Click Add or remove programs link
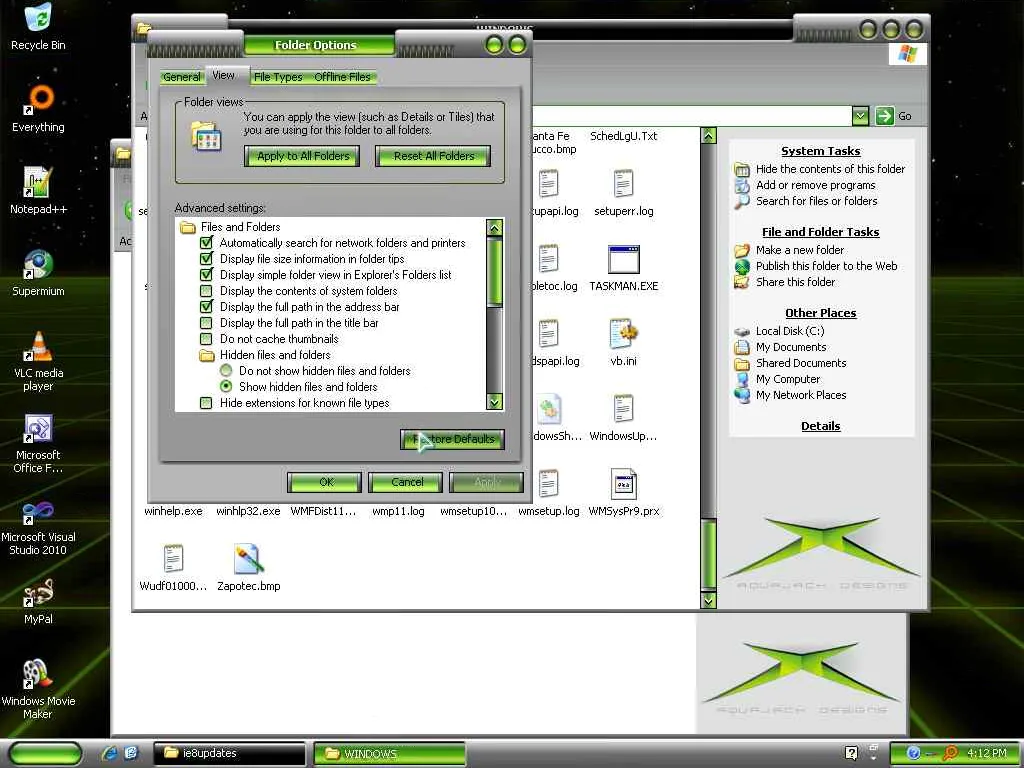 coord(815,185)
